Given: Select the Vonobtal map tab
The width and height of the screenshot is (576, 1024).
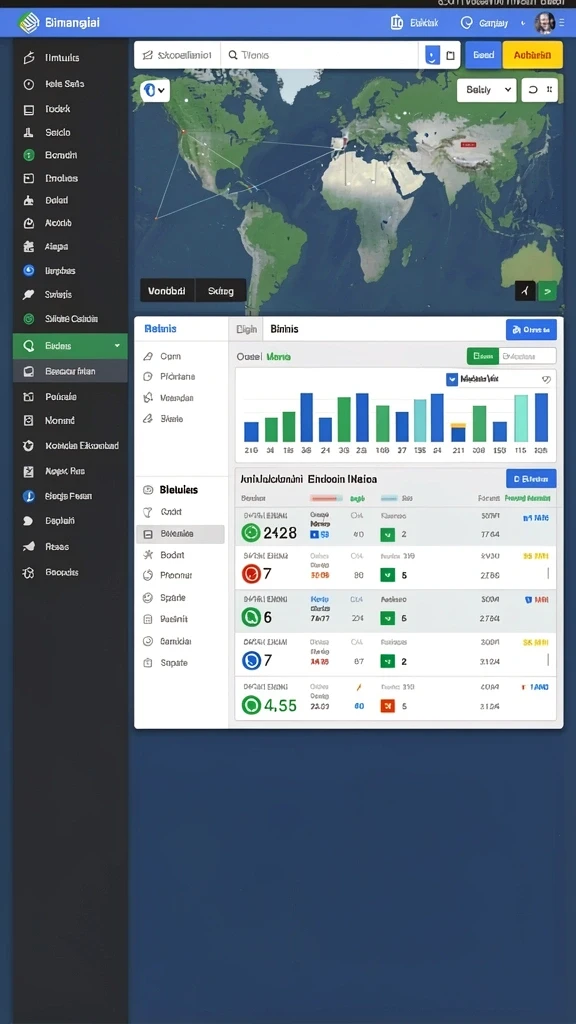Looking at the screenshot, I should click(x=167, y=291).
